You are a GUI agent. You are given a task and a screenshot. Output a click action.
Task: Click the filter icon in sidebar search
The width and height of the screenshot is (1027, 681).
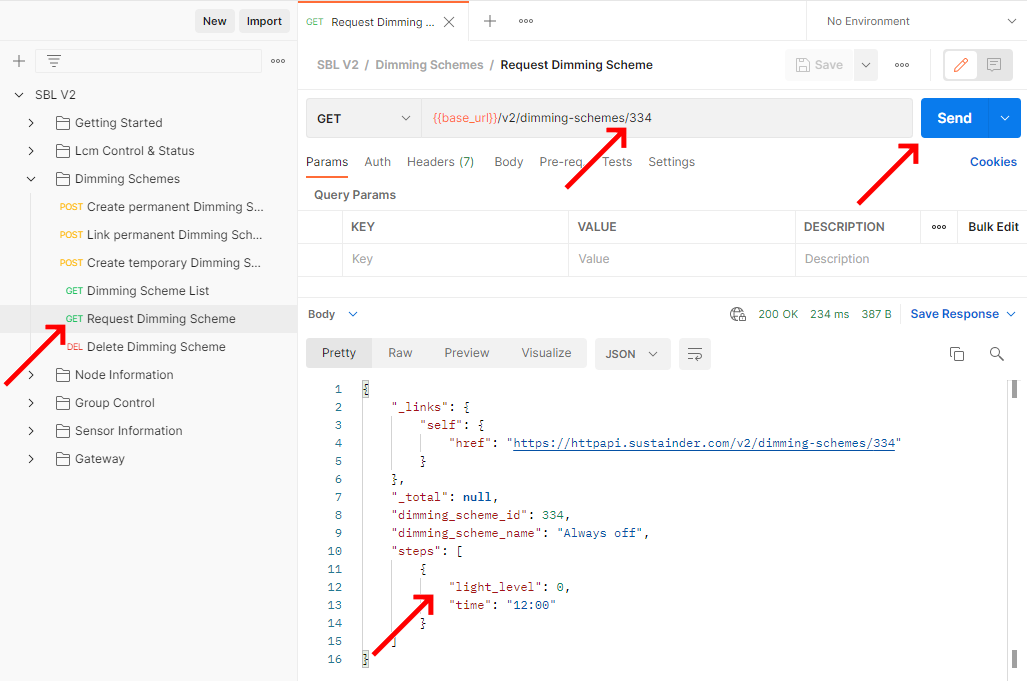click(54, 61)
